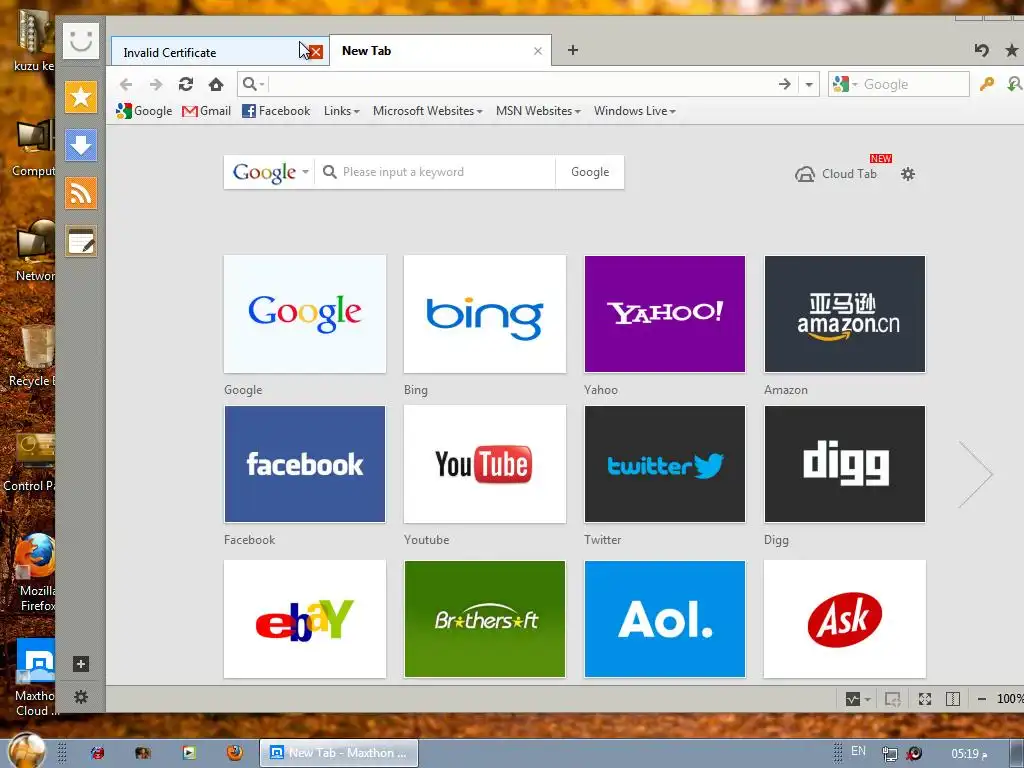The height and width of the screenshot is (768, 1024).
Task: Open the Gmail bookmark
Action: point(206,111)
